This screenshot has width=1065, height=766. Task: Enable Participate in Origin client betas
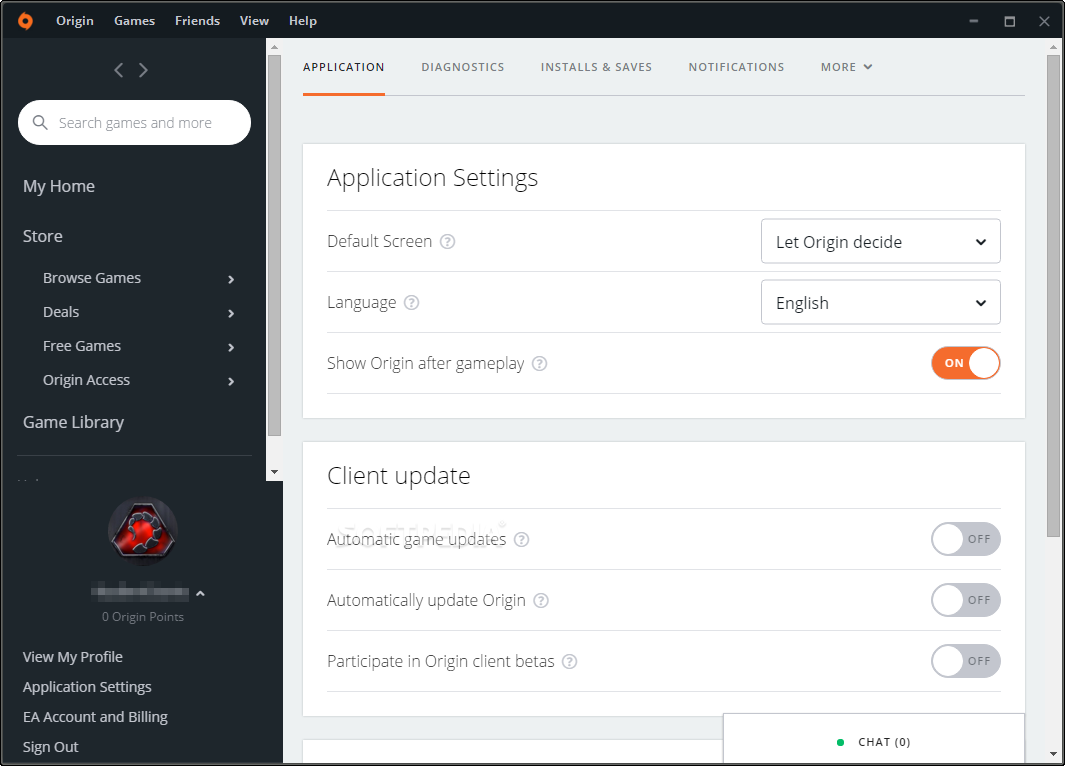(965, 661)
